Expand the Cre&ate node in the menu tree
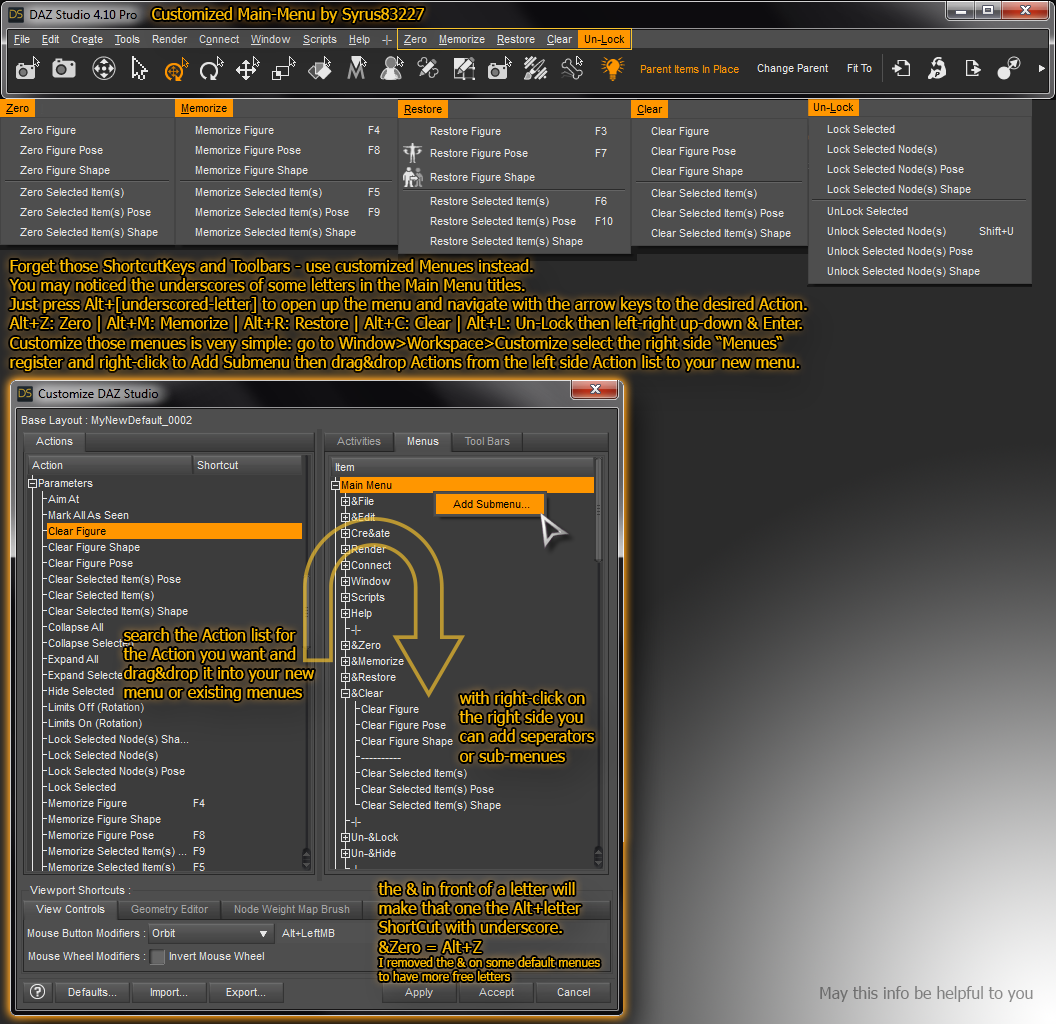1056x1024 pixels. [345, 533]
